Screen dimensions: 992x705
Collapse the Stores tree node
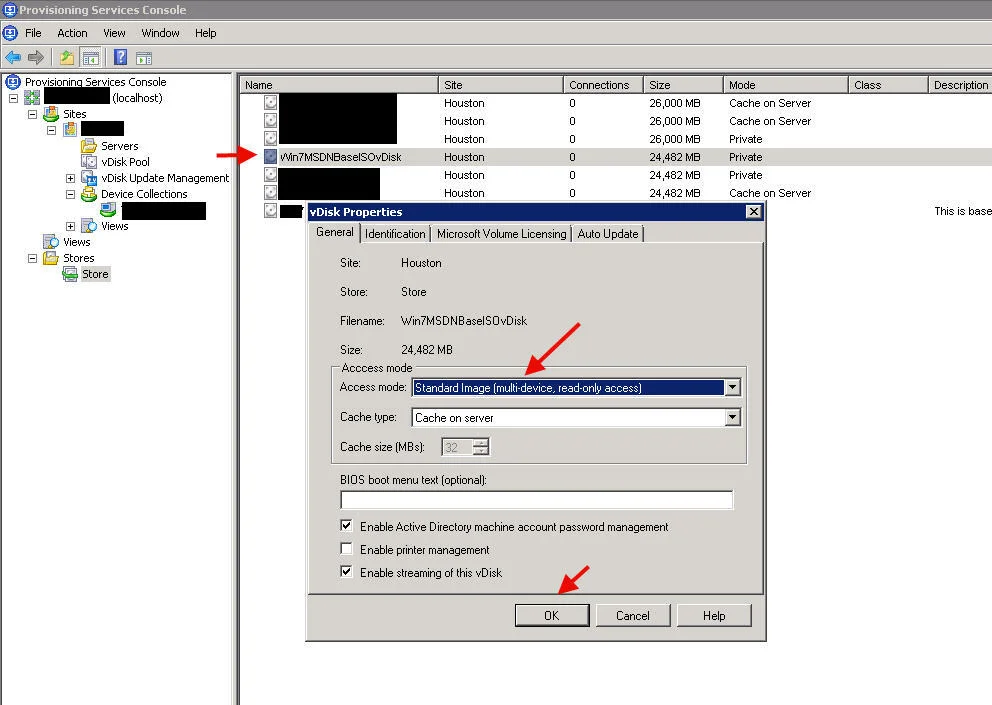[x=32, y=258]
